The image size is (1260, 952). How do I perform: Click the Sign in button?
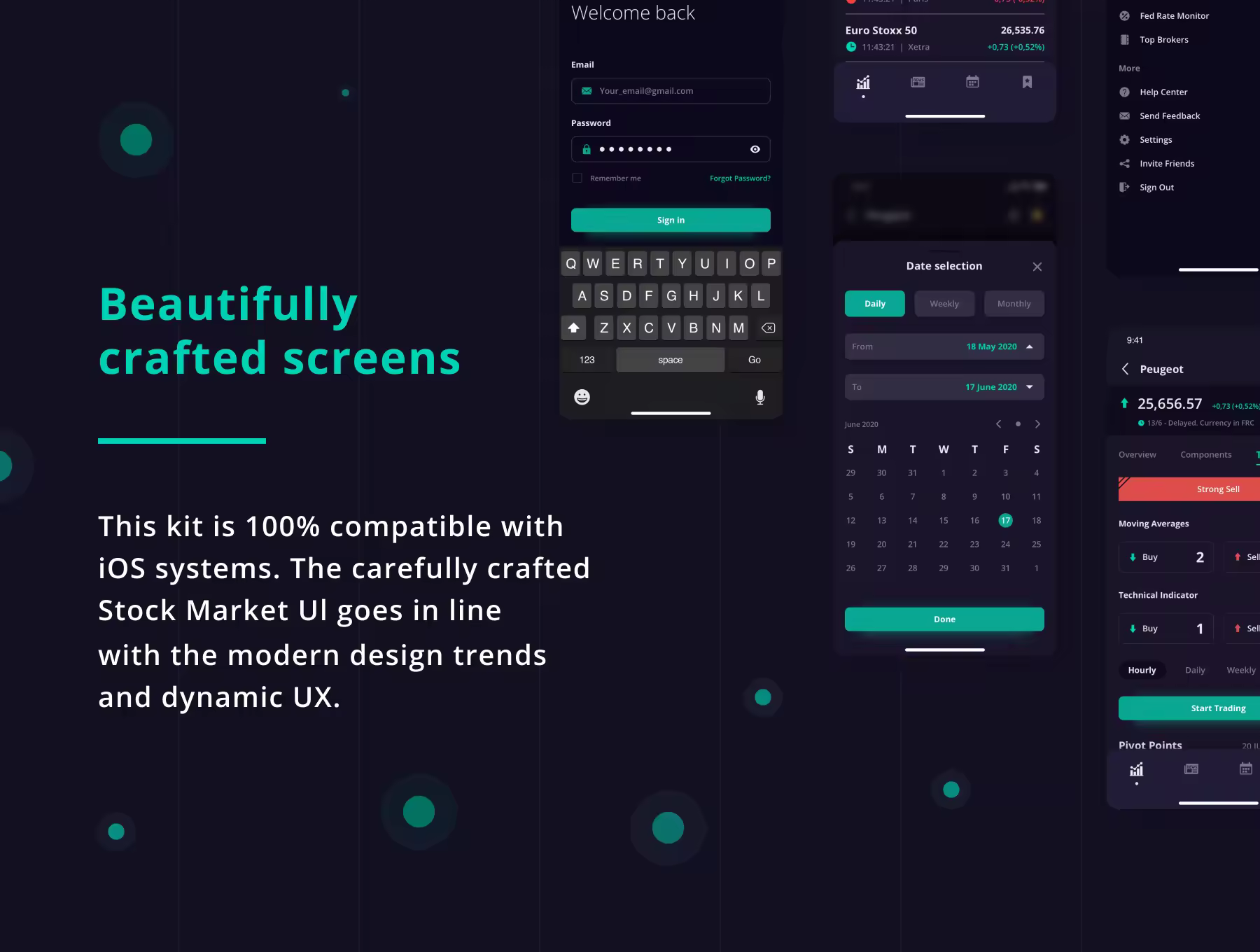point(671,220)
